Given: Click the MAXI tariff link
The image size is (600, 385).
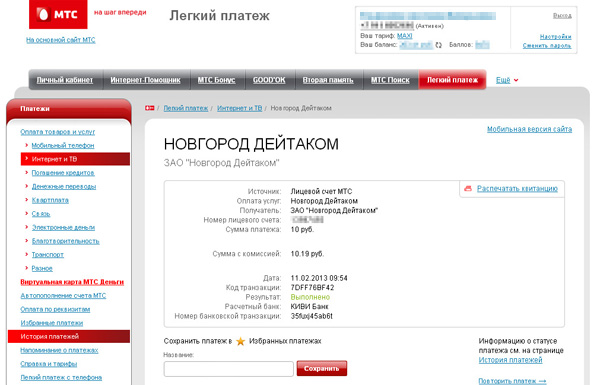Looking at the screenshot, I should (404, 36).
